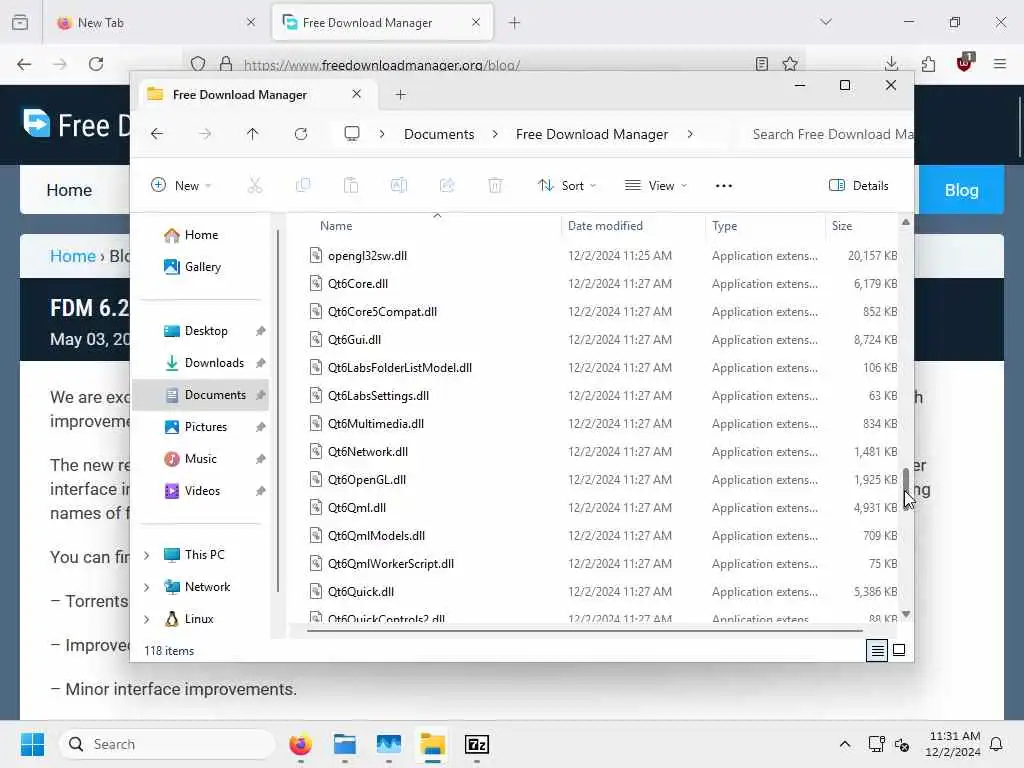This screenshot has height=768, width=1024.
Task: Expand chevron after Documents breadcrumb
Action: [495, 134]
